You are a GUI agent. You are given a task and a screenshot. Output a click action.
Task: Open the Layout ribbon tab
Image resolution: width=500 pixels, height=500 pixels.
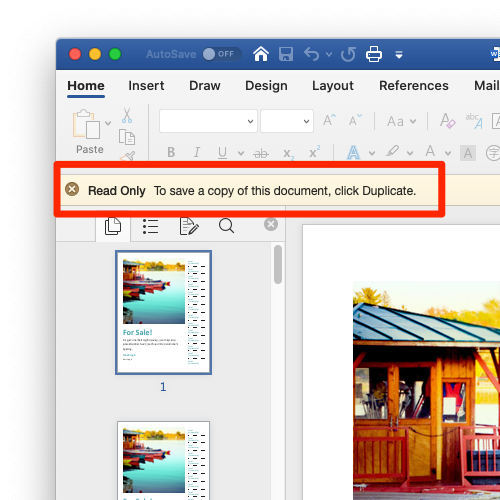pos(333,86)
